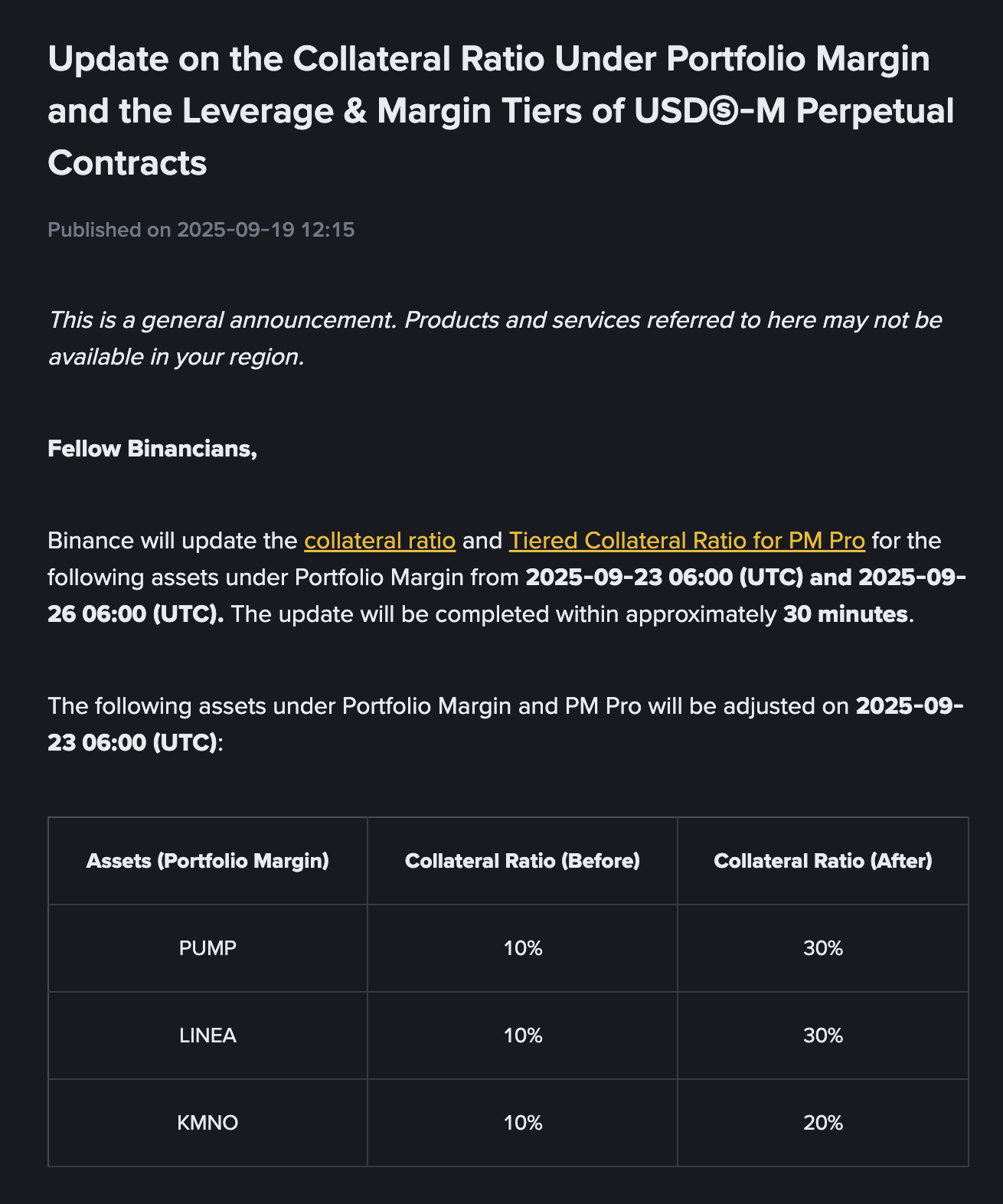The height and width of the screenshot is (1204, 1003).
Task: Click LINEA's before ratio of 10%
Action: point(523,1036)
